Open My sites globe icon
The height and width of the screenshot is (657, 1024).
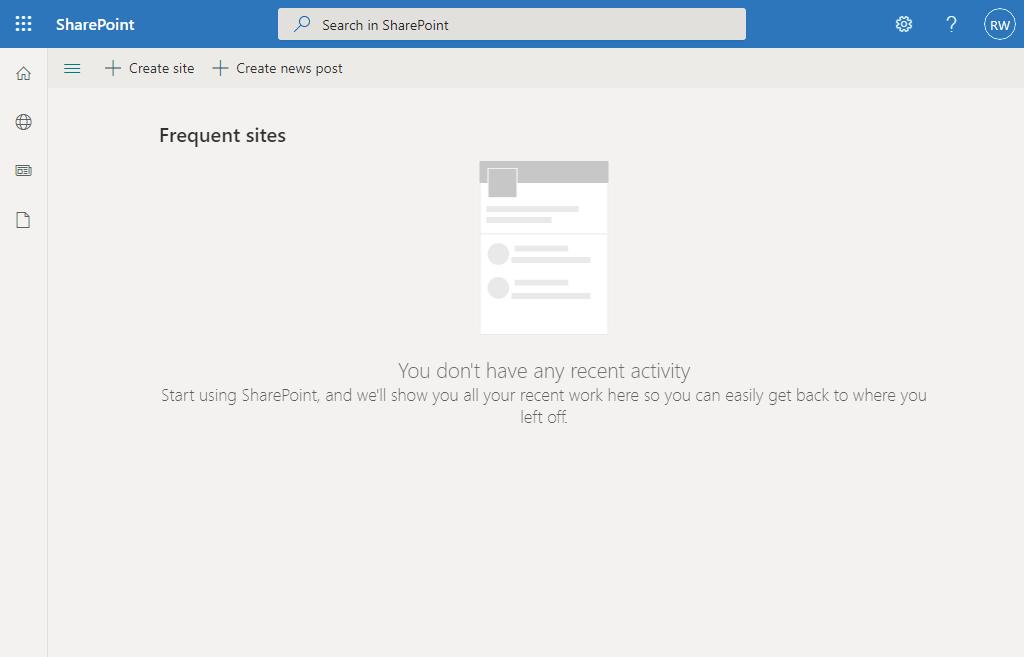24,122
